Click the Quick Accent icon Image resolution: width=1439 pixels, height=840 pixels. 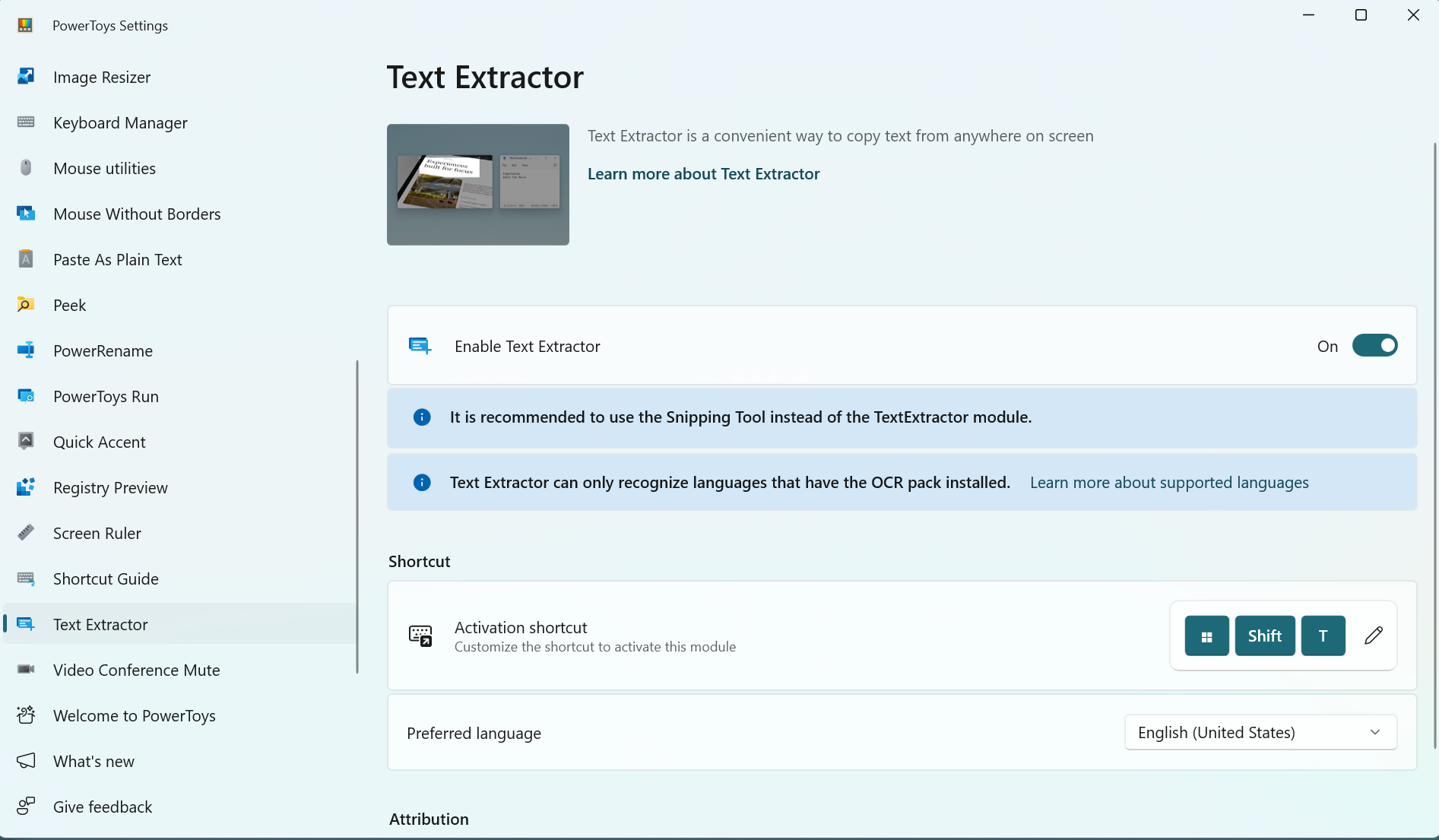[26, 441]
